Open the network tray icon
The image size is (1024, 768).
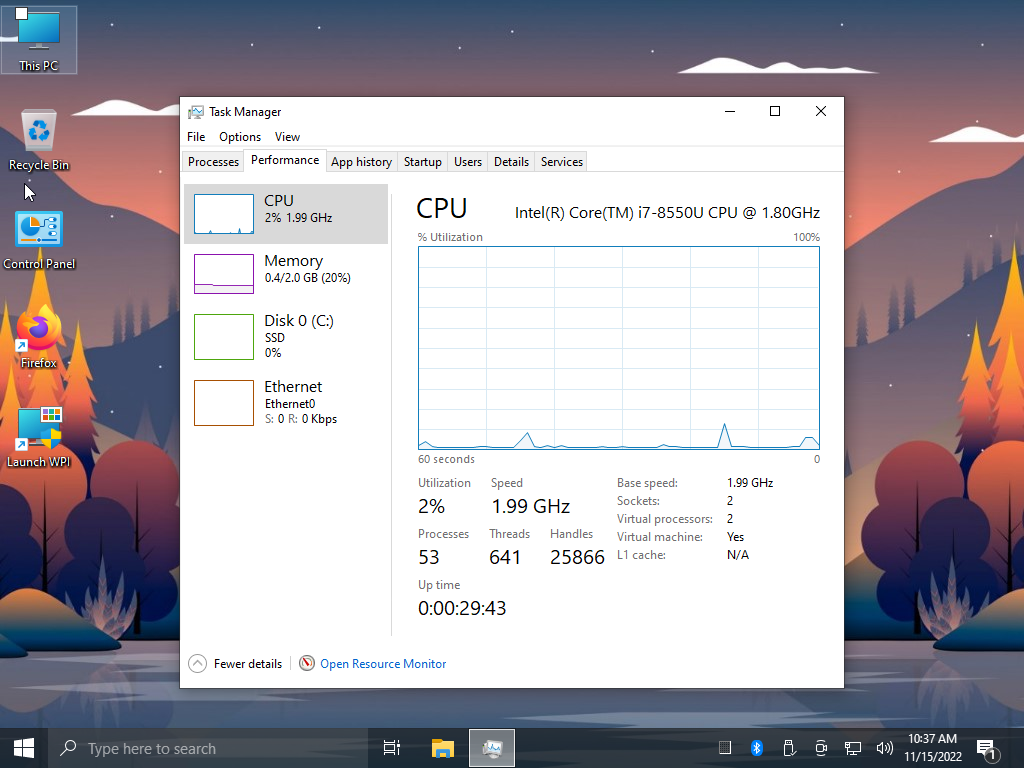coord(853,748)
